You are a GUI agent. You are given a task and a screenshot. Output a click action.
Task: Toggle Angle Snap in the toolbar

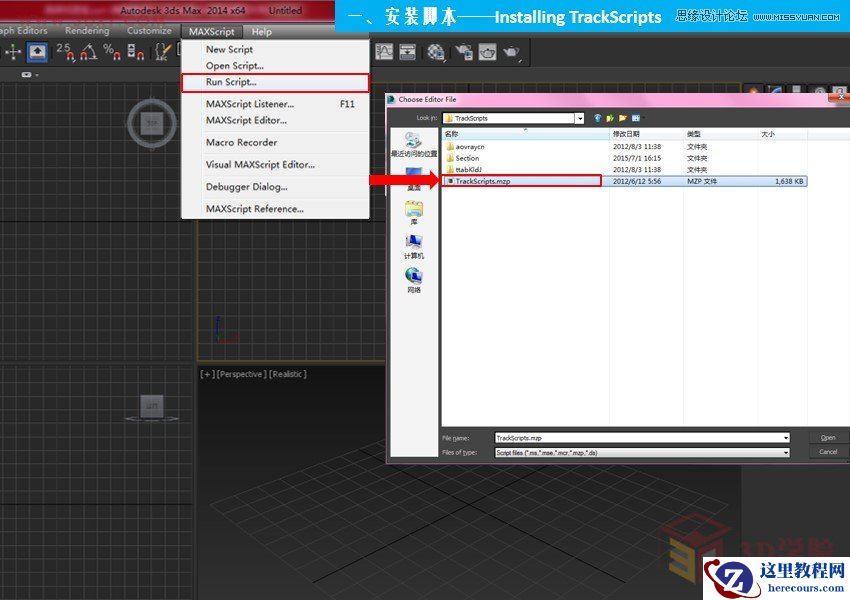(x=88, y=52)
